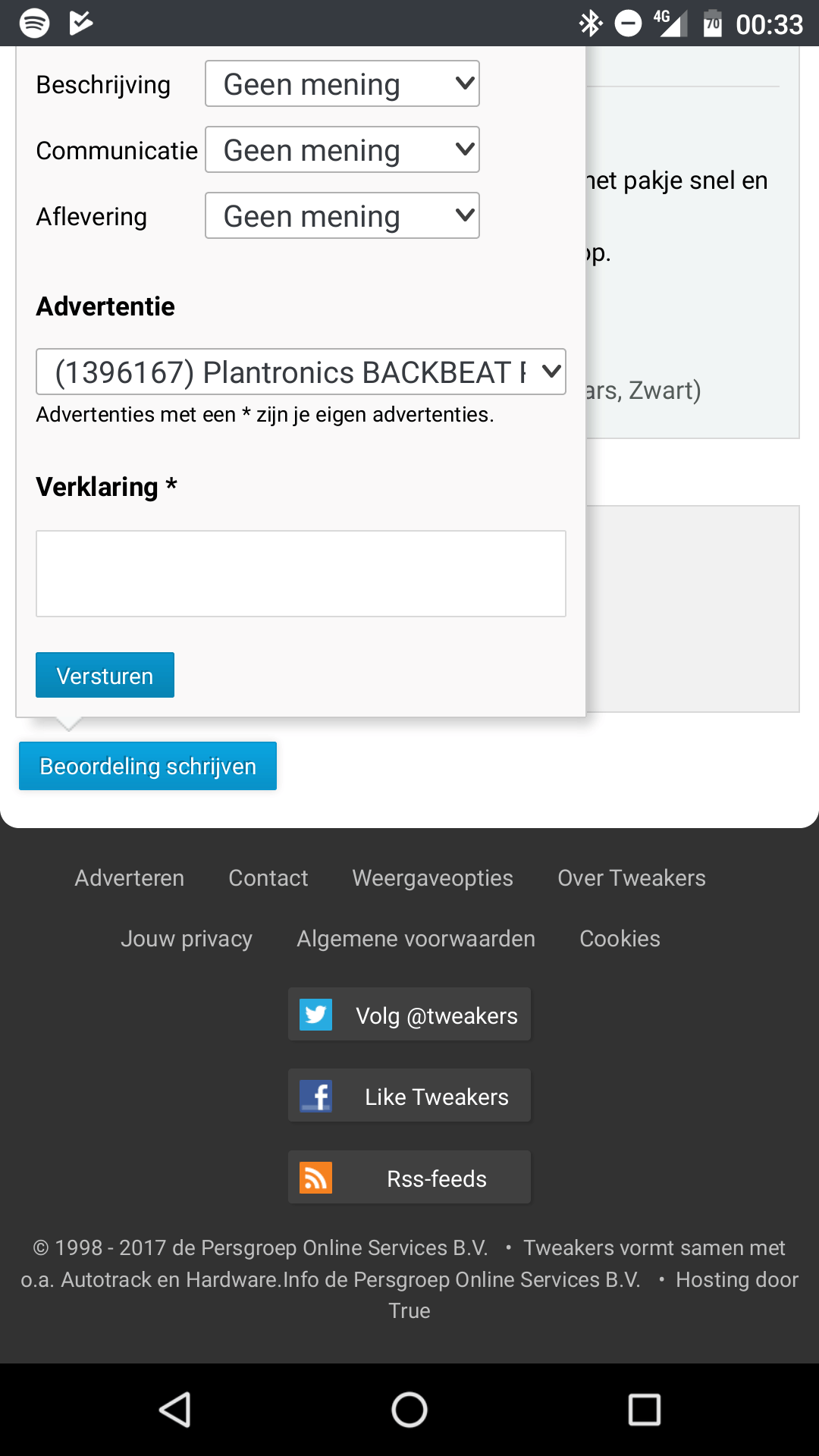Tap the Twitter bird icon
This screenshot has width=819, height=1456.
coord(315,1015)
